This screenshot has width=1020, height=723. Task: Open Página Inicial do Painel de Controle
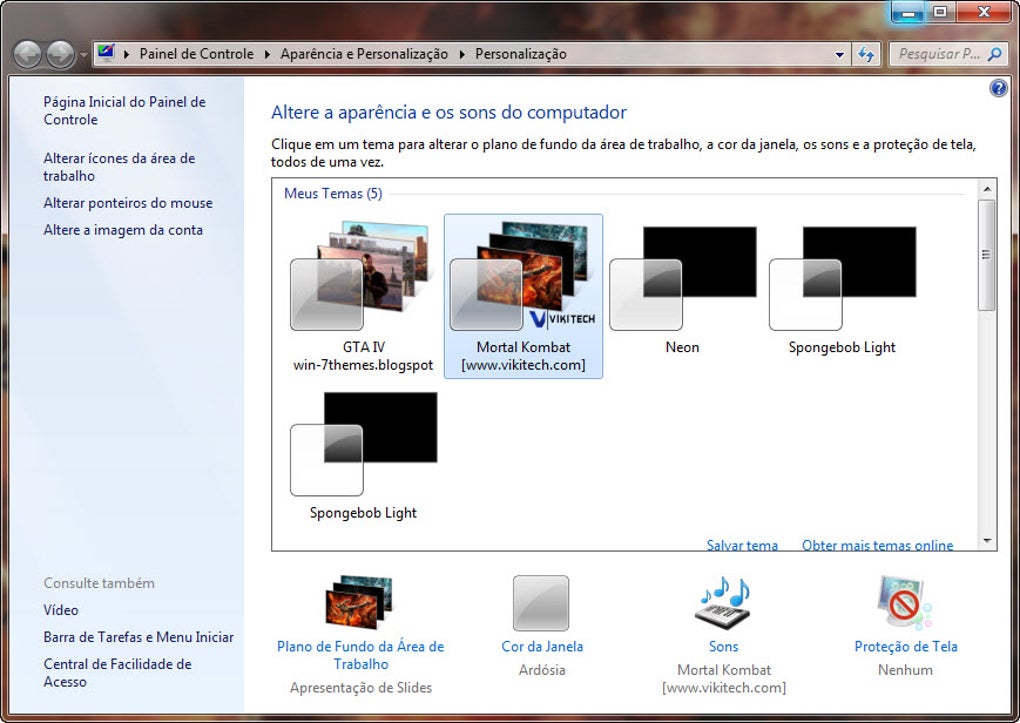pos(124,111)
